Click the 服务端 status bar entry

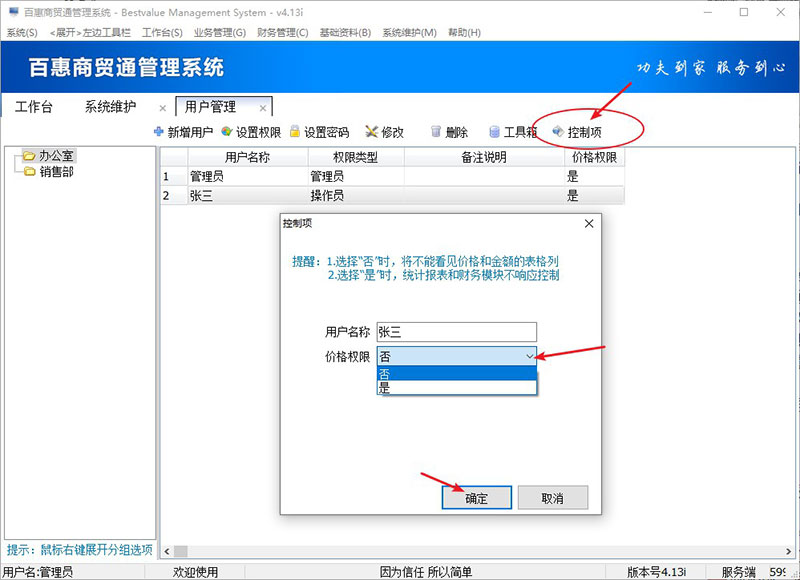738,572
